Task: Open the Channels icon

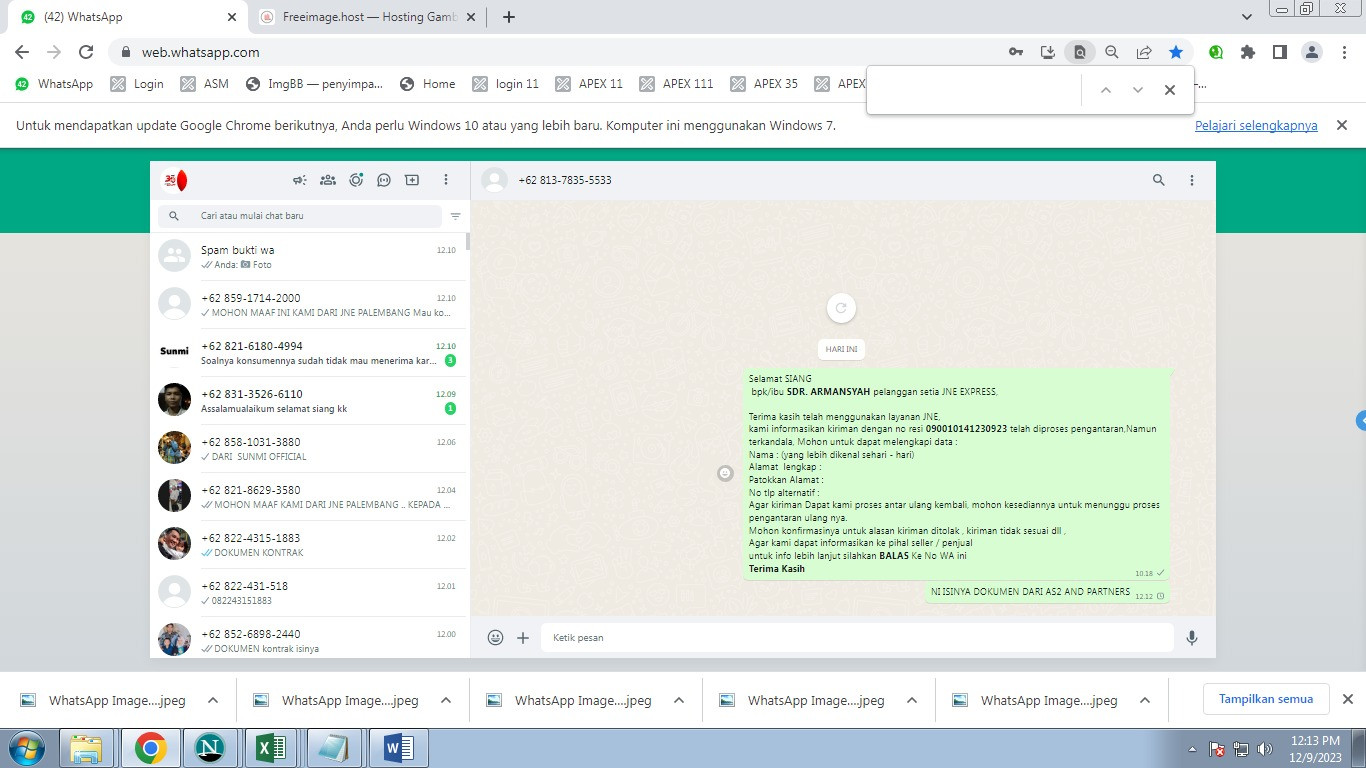Action: coord(383,180)
